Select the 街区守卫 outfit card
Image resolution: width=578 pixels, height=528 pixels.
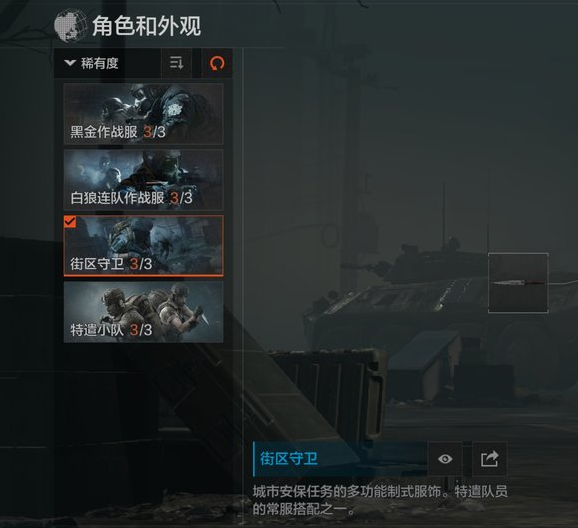143,246
